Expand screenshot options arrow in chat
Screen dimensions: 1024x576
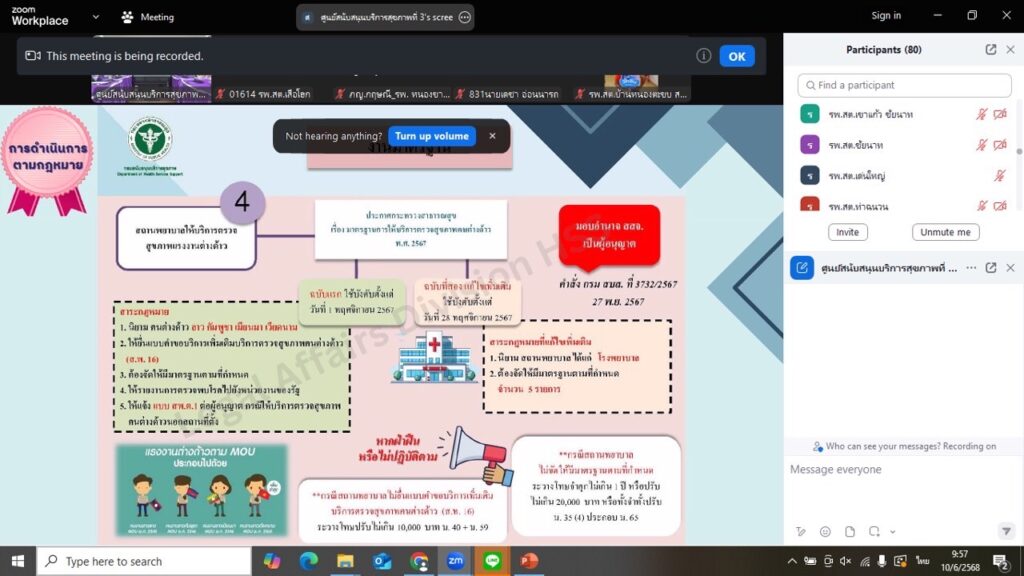coord(890,532)
